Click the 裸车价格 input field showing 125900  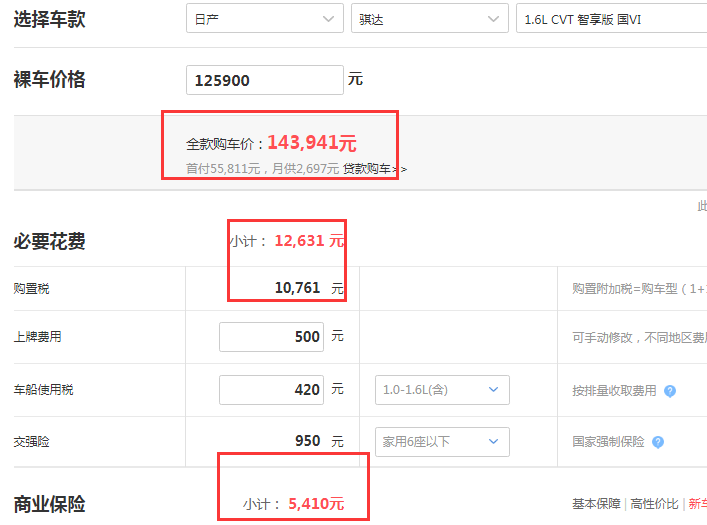pyautogui.click(x=265, y=80)
